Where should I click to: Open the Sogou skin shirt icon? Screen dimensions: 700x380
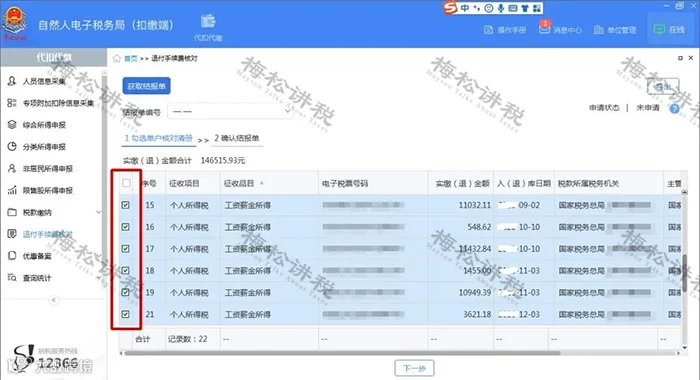pos(525,8)
